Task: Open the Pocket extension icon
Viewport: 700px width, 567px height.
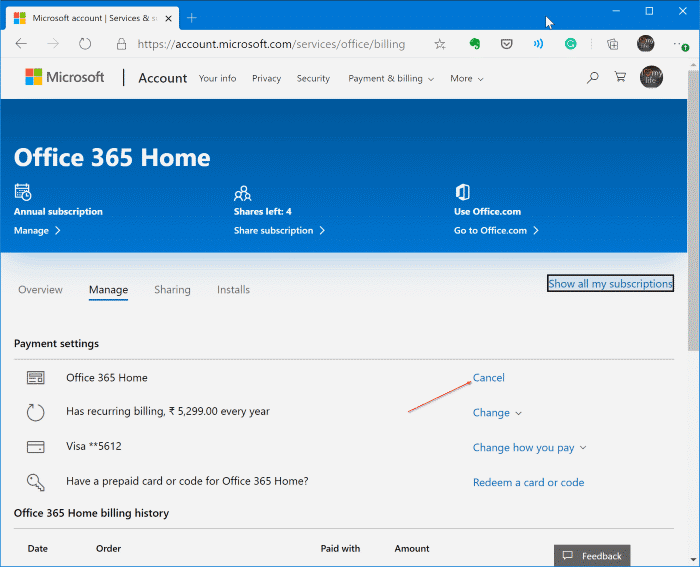Action: coord(506,44)
